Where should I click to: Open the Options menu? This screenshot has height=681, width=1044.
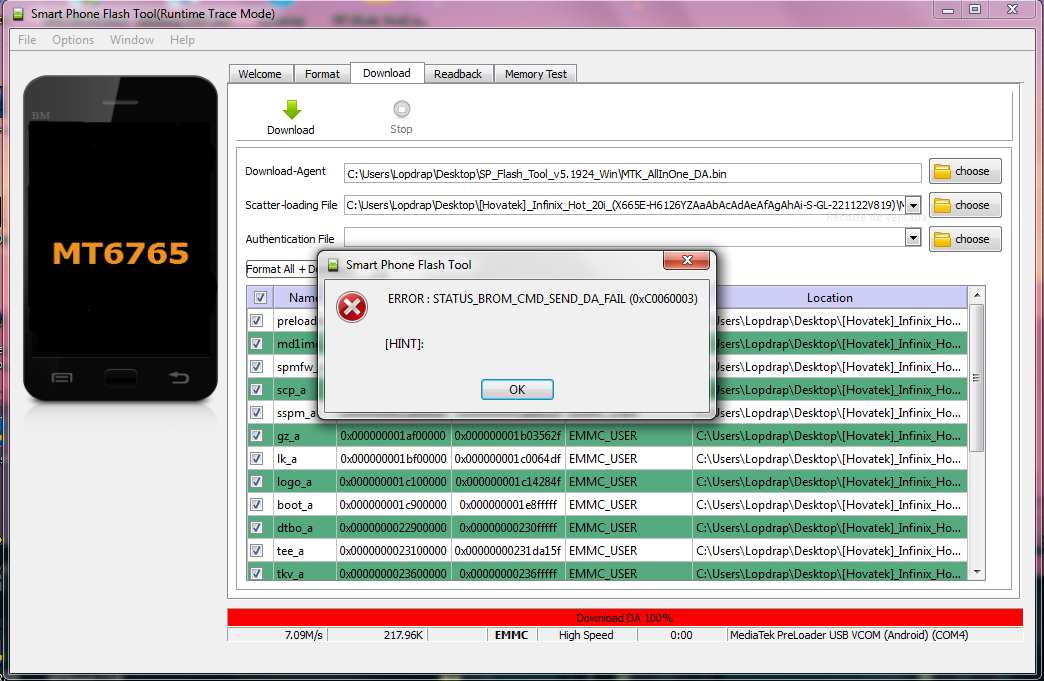click(73, 40)
